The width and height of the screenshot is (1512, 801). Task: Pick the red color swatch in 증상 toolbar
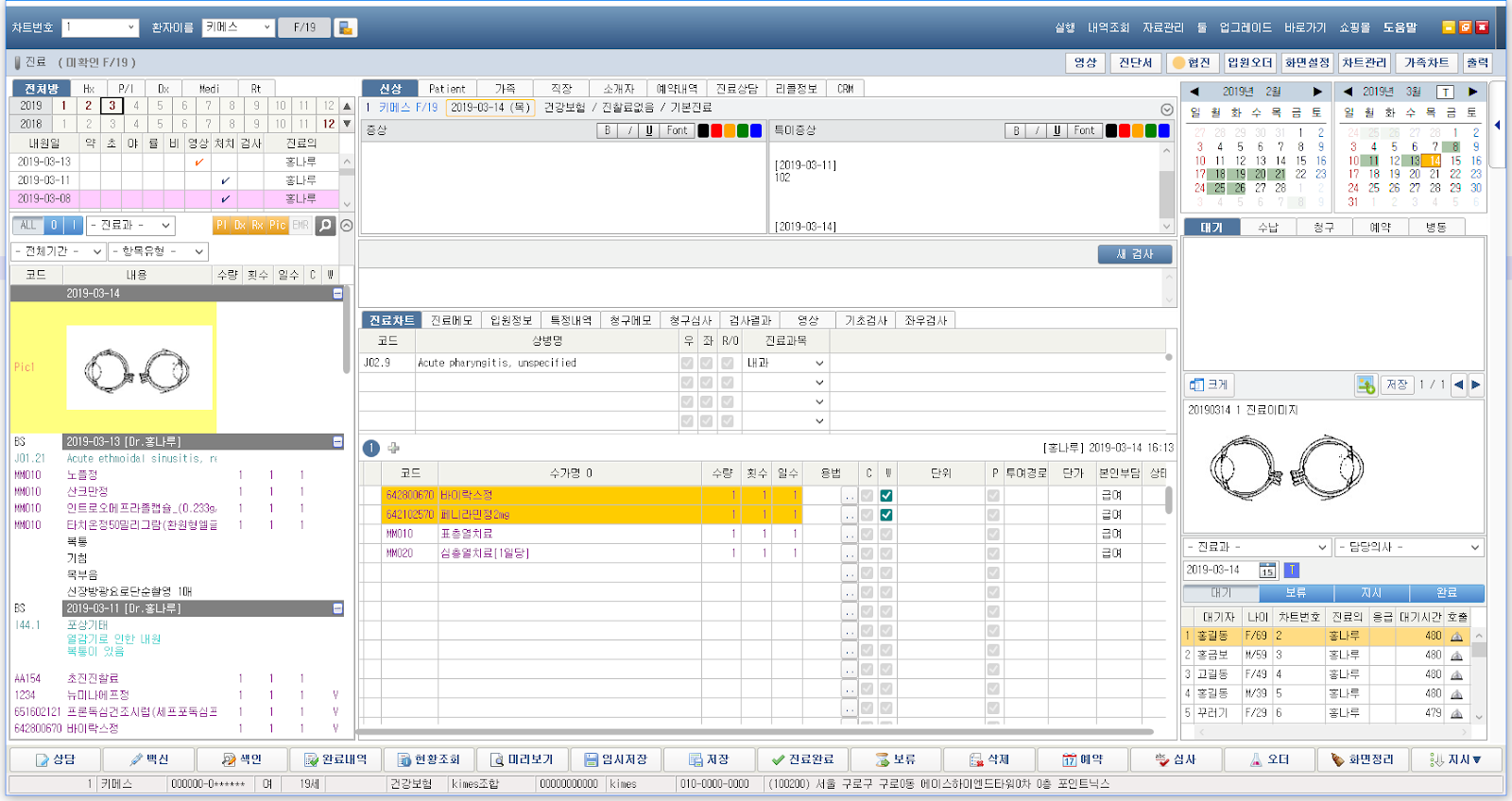(x=716, y=131)
